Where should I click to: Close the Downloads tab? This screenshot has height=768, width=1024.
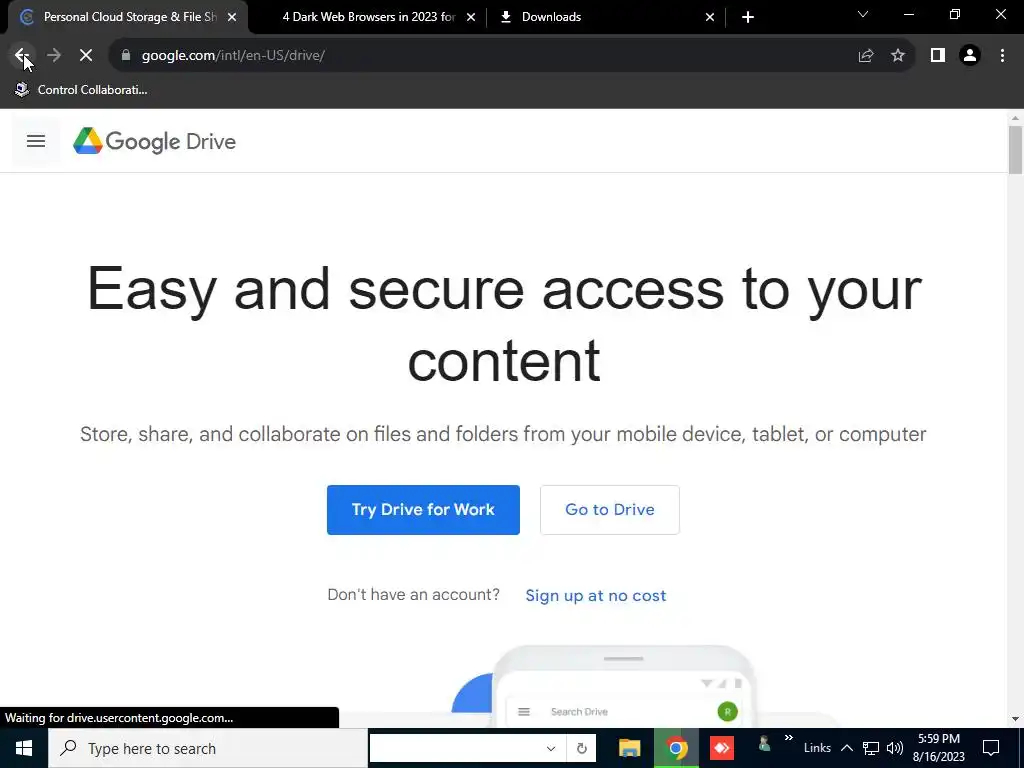(x=710, y=17)
